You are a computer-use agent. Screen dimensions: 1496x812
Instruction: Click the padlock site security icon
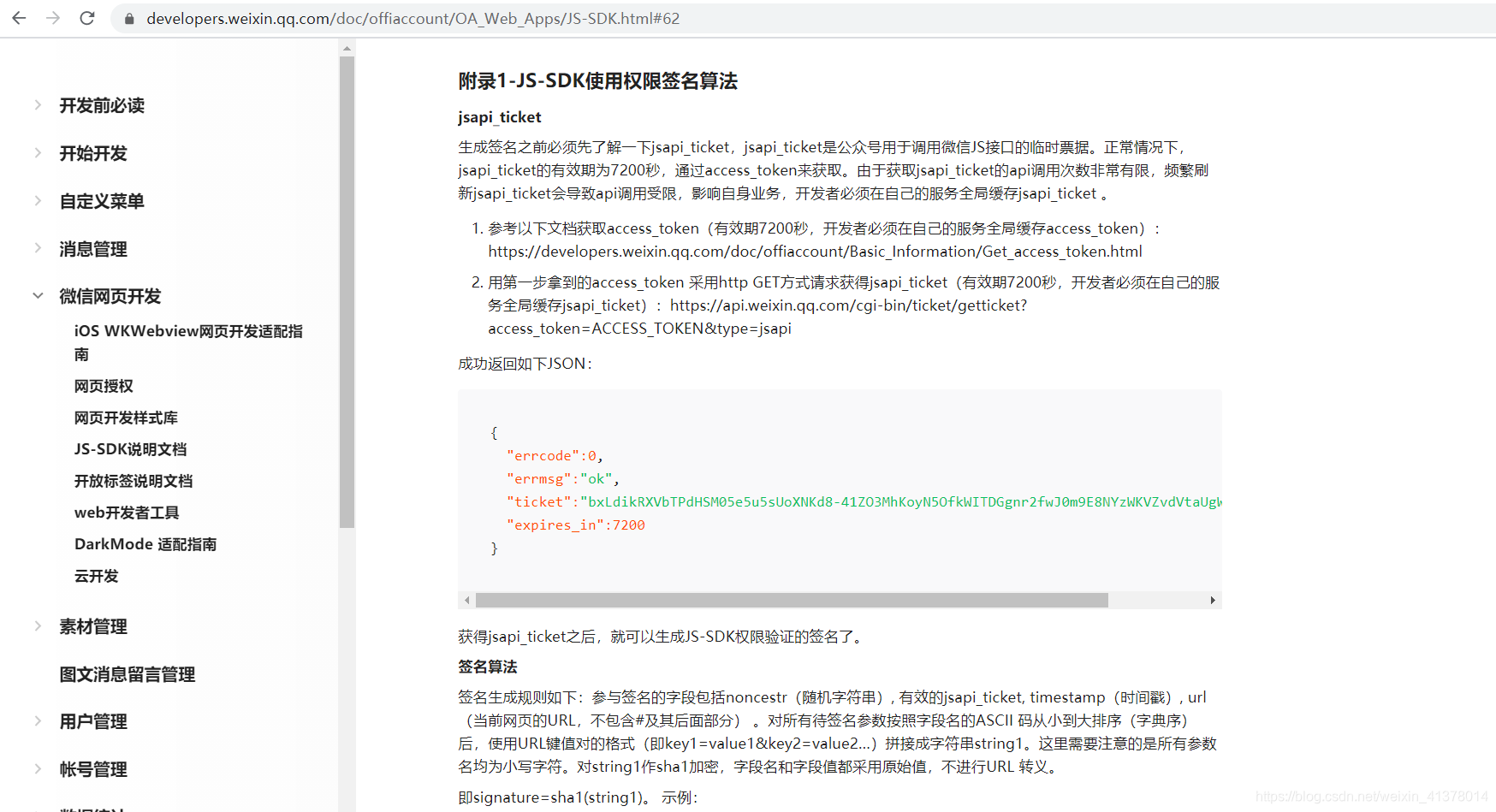[129, 19]
